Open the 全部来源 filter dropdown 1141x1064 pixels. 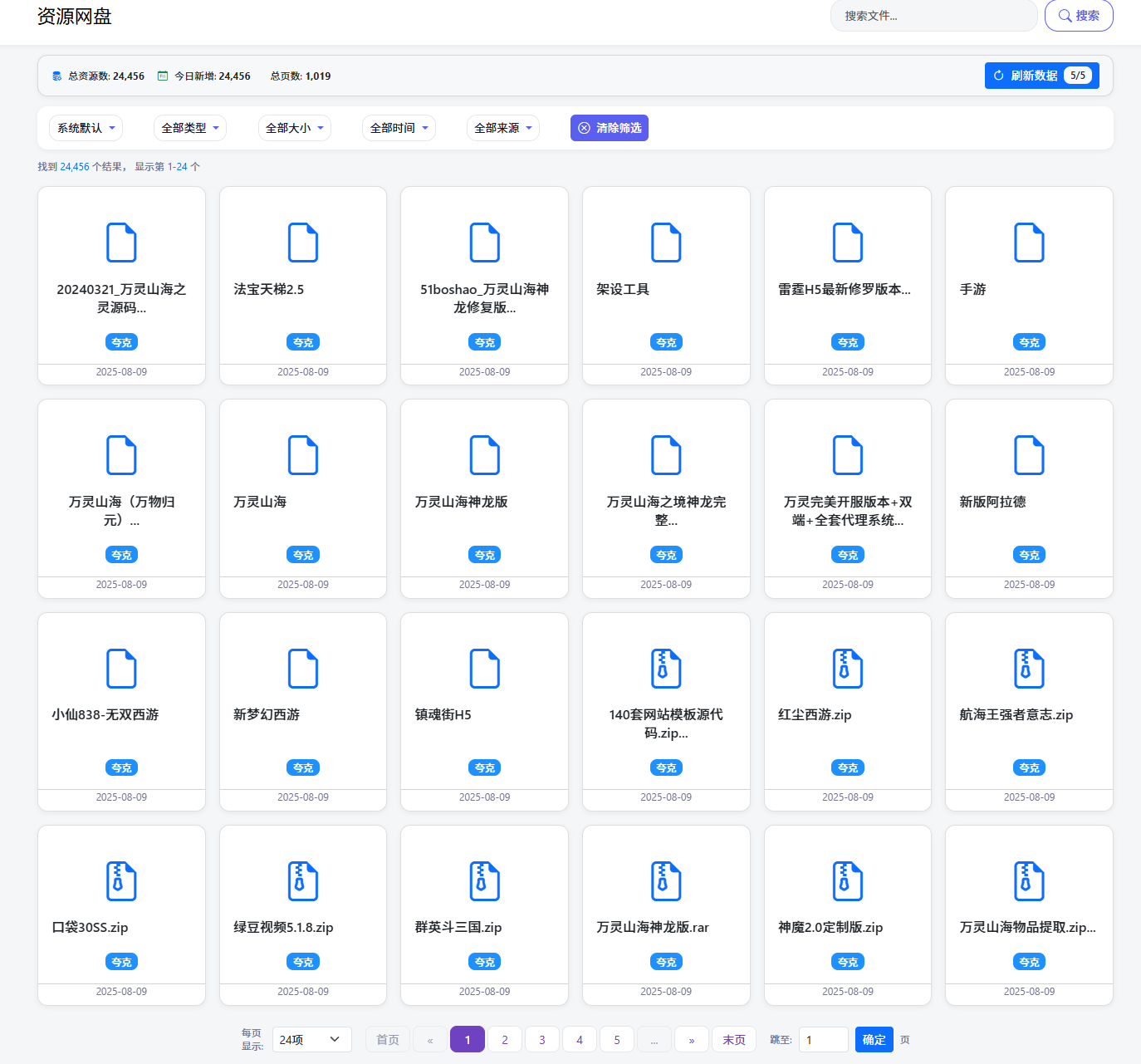(x=503, y=128)
